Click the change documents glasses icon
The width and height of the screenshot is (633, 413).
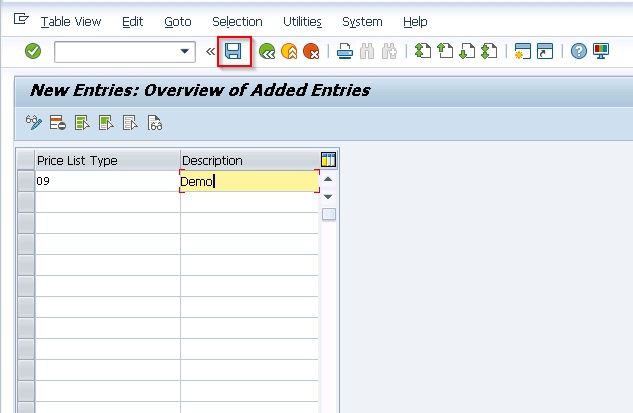[x=155, y=123]
